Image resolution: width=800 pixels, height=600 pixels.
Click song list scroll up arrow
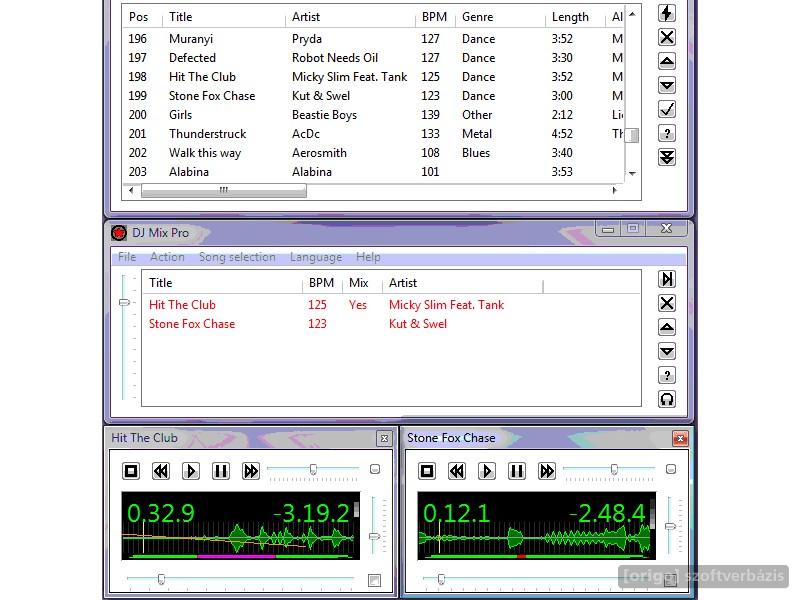pyautogui.click(x=633, y=14)
